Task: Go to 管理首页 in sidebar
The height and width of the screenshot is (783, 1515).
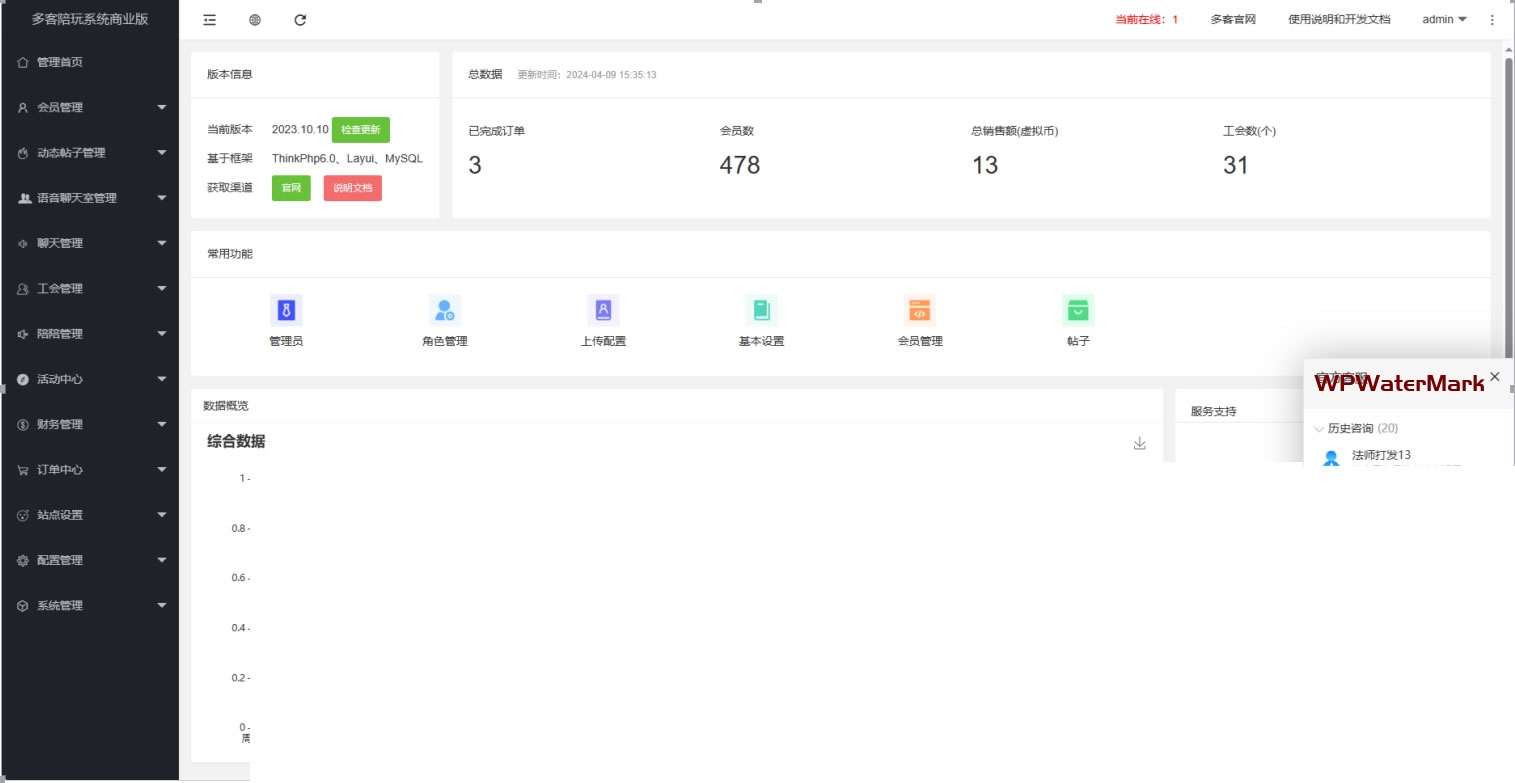Action: pos(60,62)
